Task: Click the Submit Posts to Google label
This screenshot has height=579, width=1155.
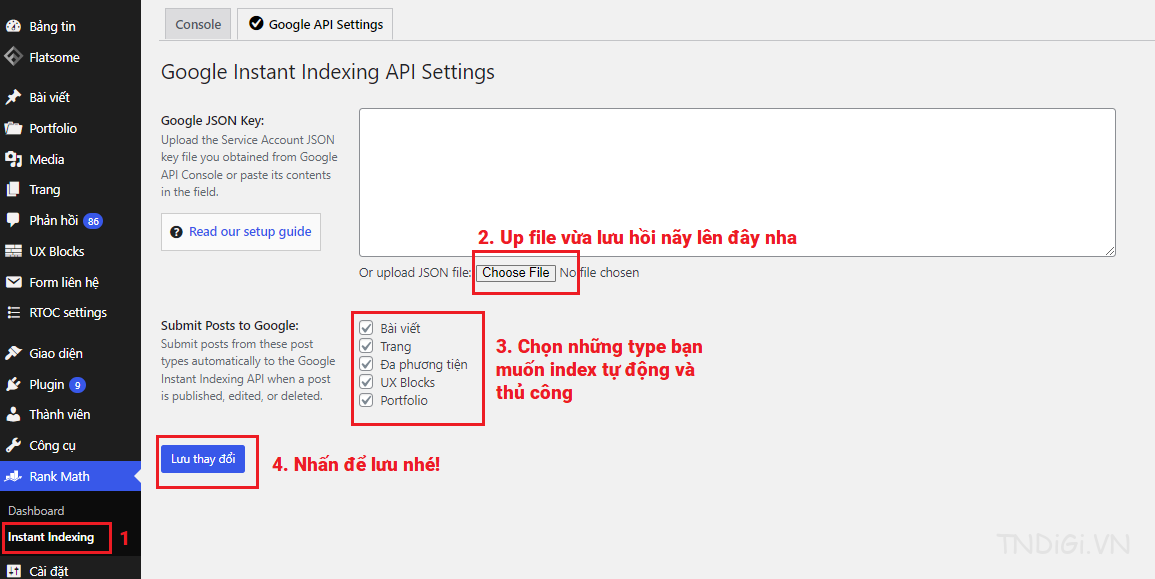Action: click(x=230, y=325)
